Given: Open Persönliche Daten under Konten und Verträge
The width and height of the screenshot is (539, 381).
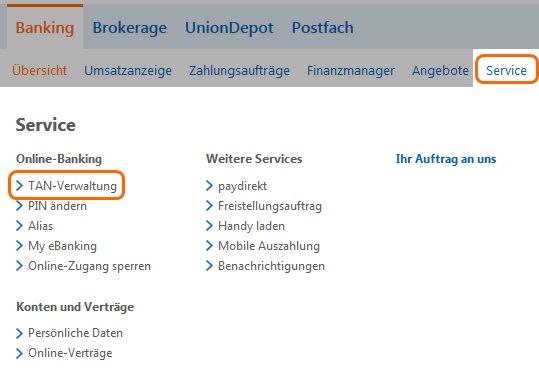Looking at the screenshot, I should tap(75, 333).
